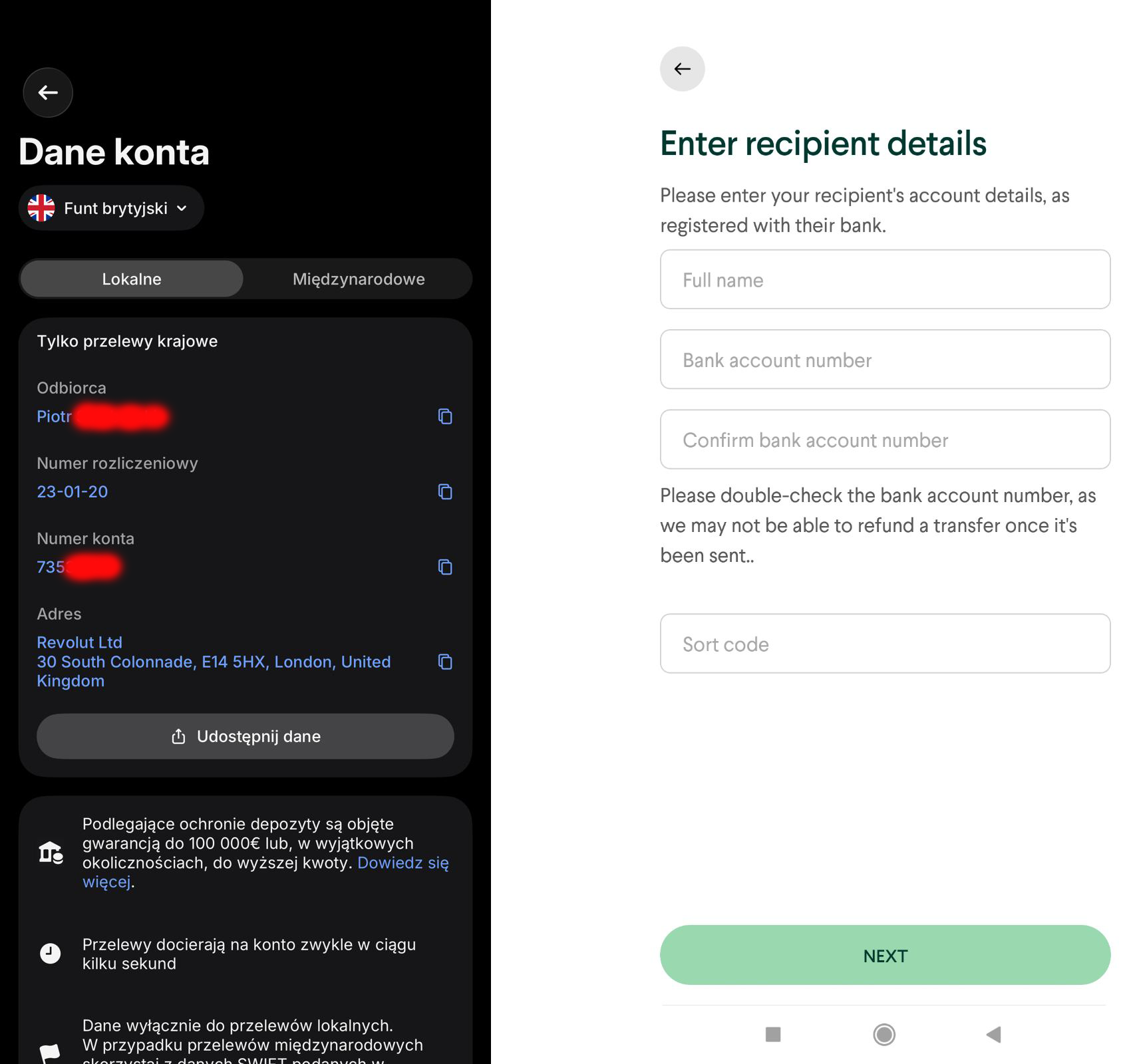Copy the Revolut Ltd address
Screen dimensions: 1131x1064
click(x=445, y=662)
